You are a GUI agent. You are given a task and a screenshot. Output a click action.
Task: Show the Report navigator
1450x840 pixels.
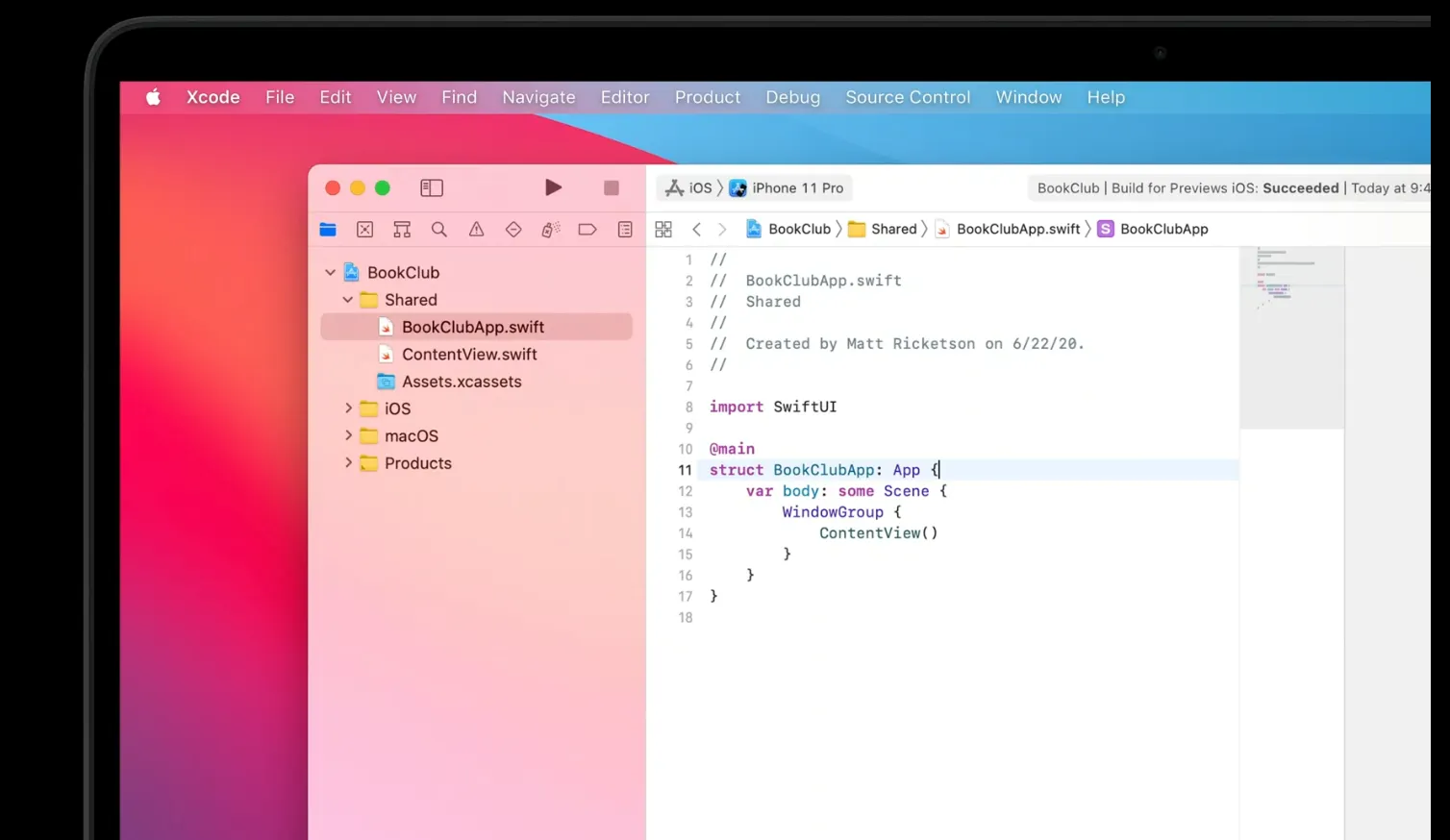tap(625, 230)
